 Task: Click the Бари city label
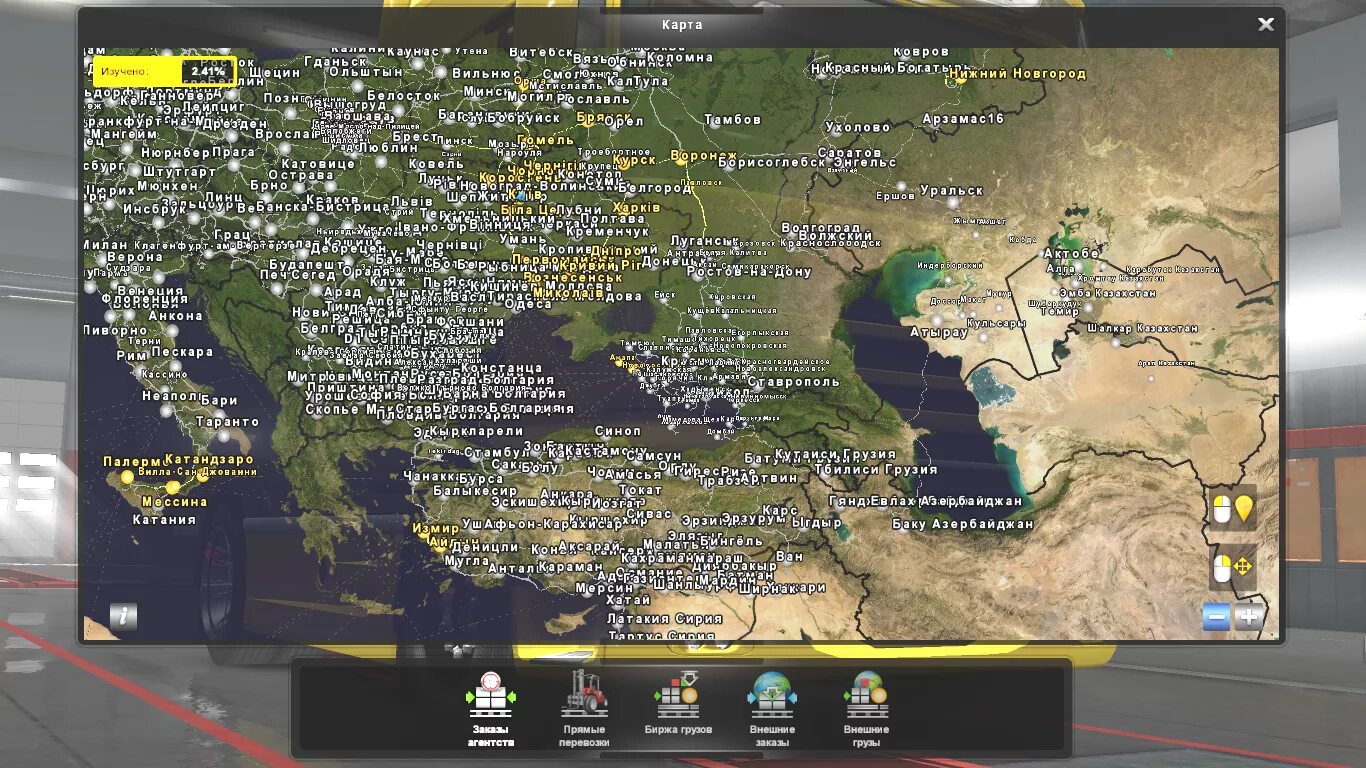[x=219, y=400]
